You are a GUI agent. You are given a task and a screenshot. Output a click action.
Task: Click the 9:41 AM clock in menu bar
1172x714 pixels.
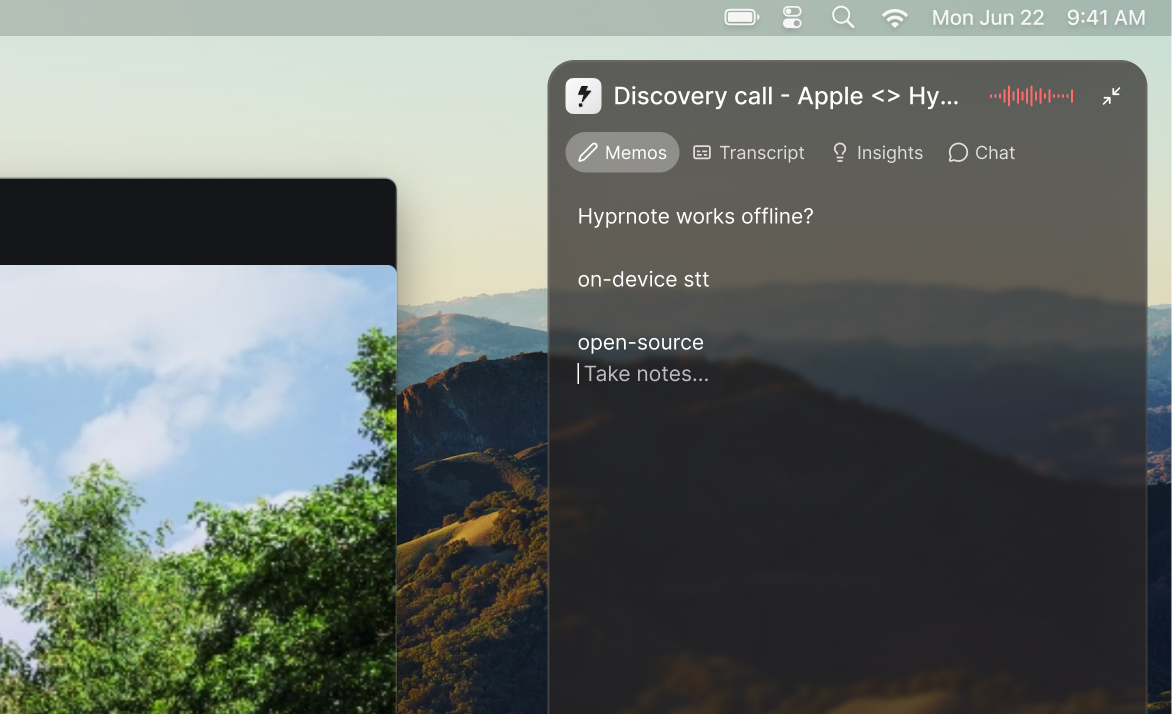(1105, 17)
